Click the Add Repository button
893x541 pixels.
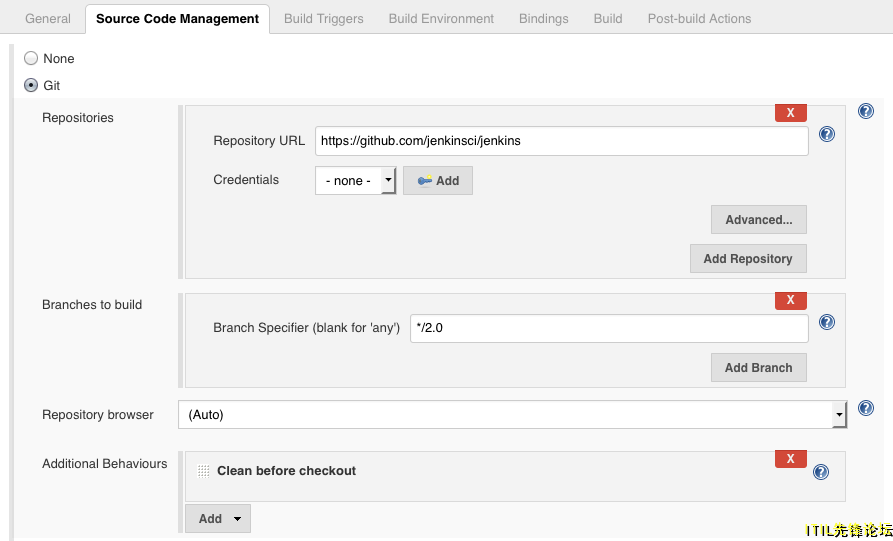(748, 259)
